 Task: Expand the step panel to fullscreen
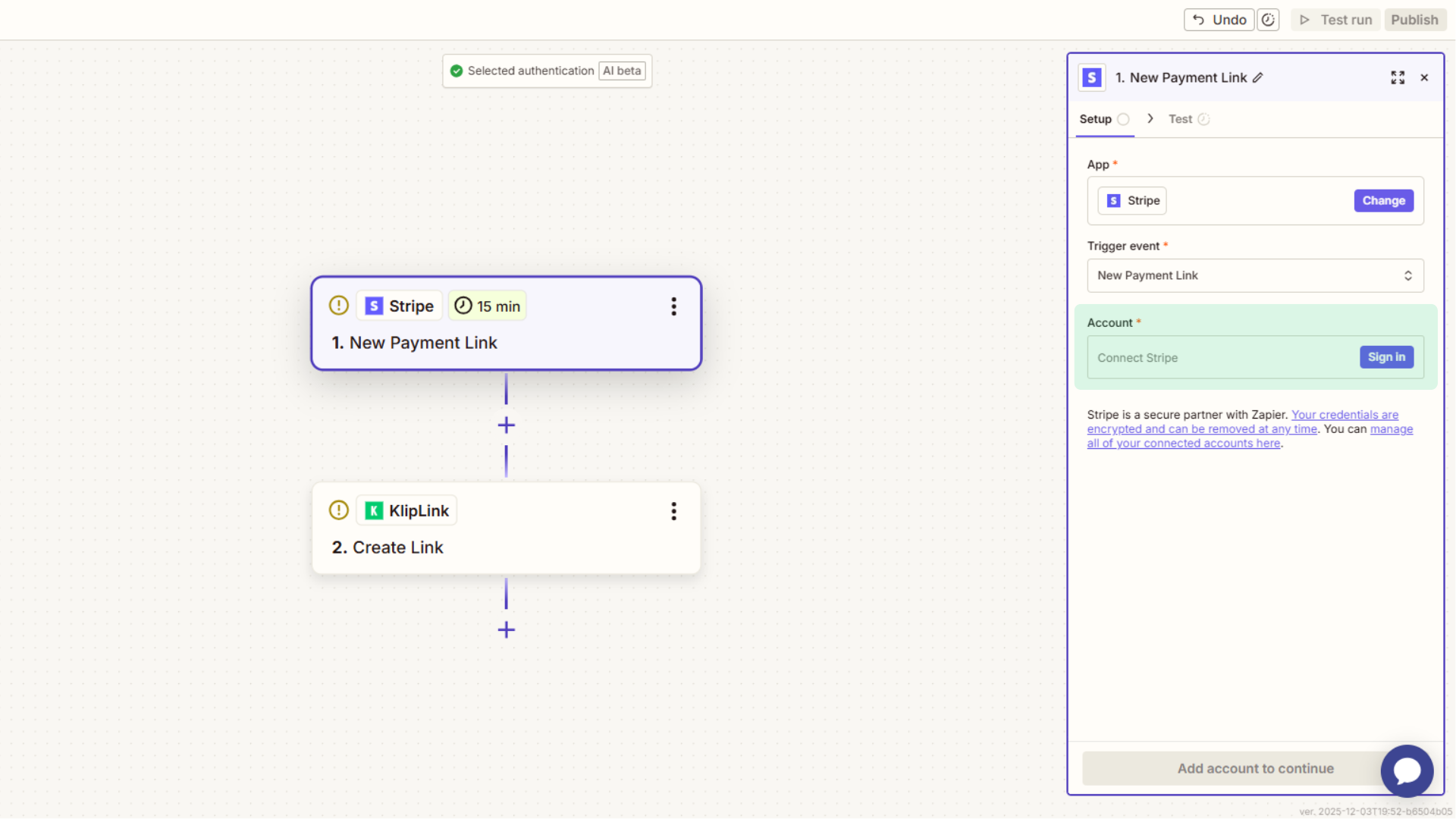click(x=1398, y=77)
